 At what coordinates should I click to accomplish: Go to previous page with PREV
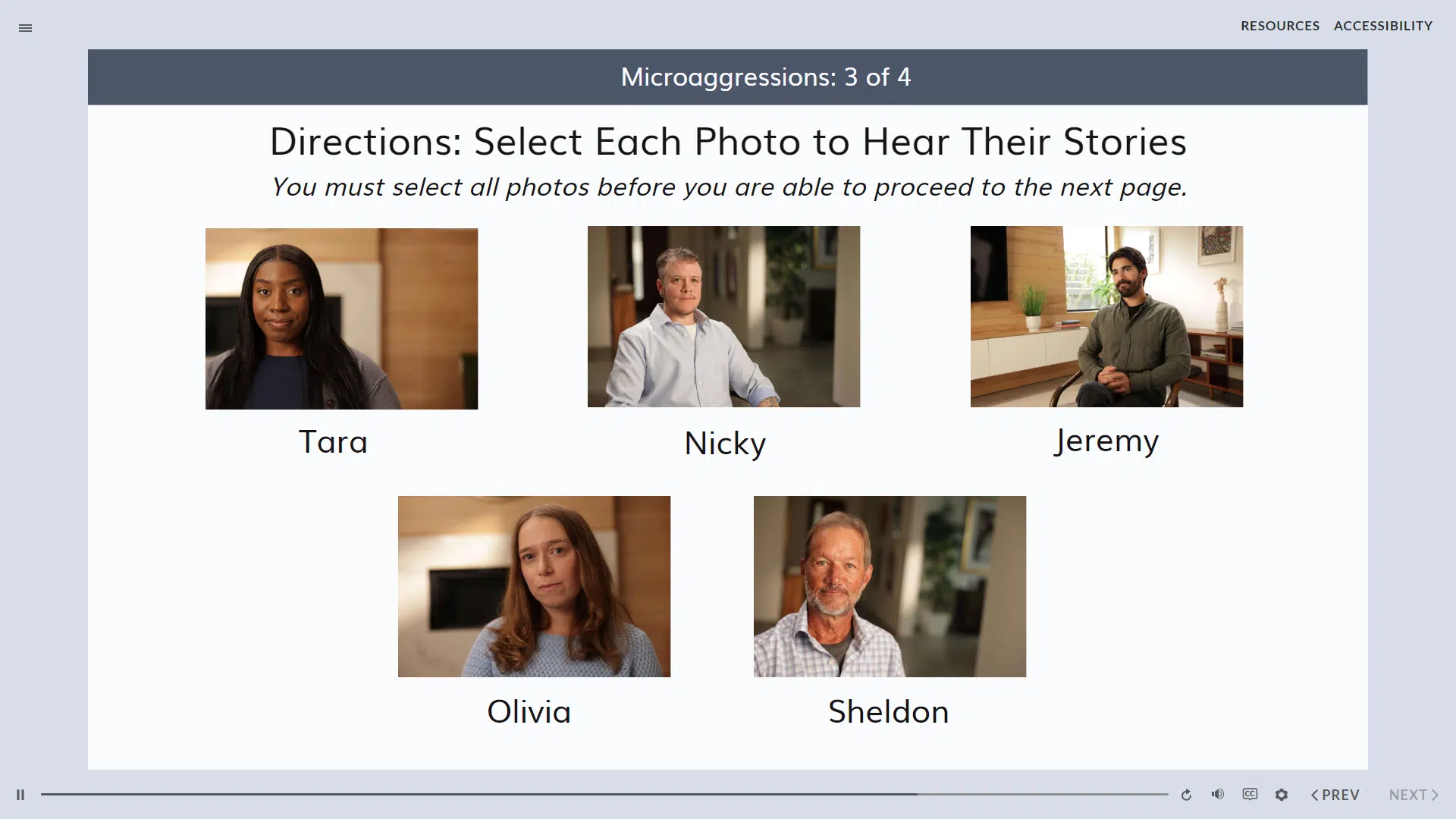pos(1335,795)
